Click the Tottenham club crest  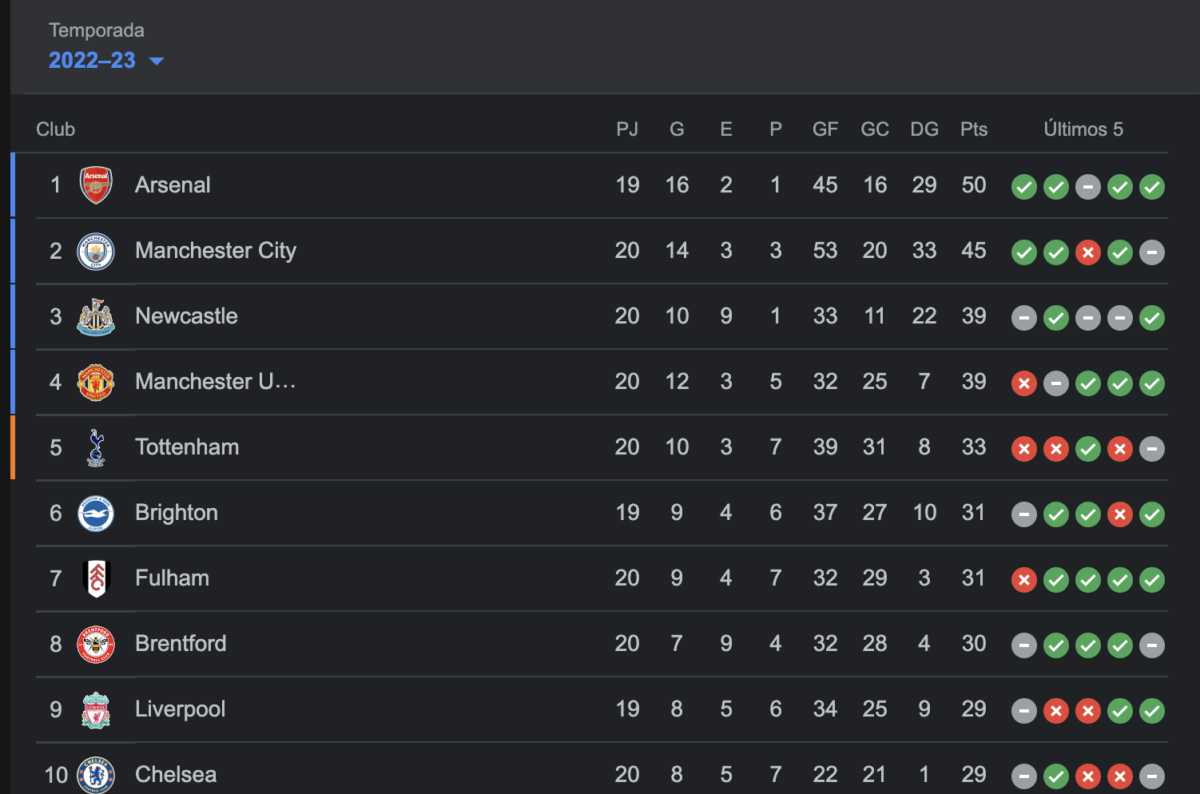coord(96,447)
